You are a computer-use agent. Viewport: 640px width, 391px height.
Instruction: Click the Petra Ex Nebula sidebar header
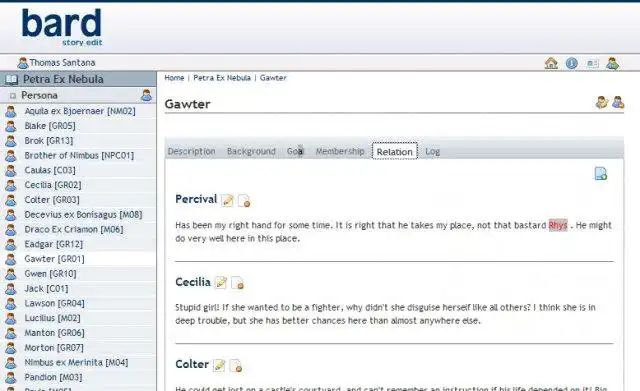tap(78, 79)
